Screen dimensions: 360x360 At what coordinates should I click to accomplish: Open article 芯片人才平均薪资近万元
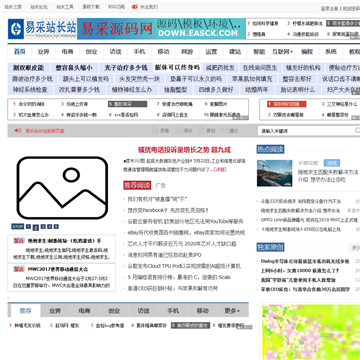182,244
